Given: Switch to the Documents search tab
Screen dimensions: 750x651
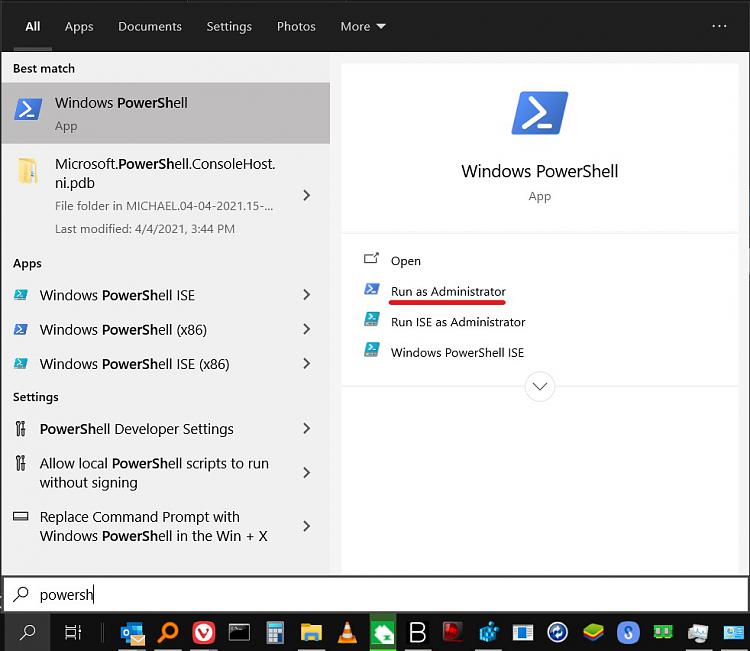Looking at the screenshot, I should point(150,26).
